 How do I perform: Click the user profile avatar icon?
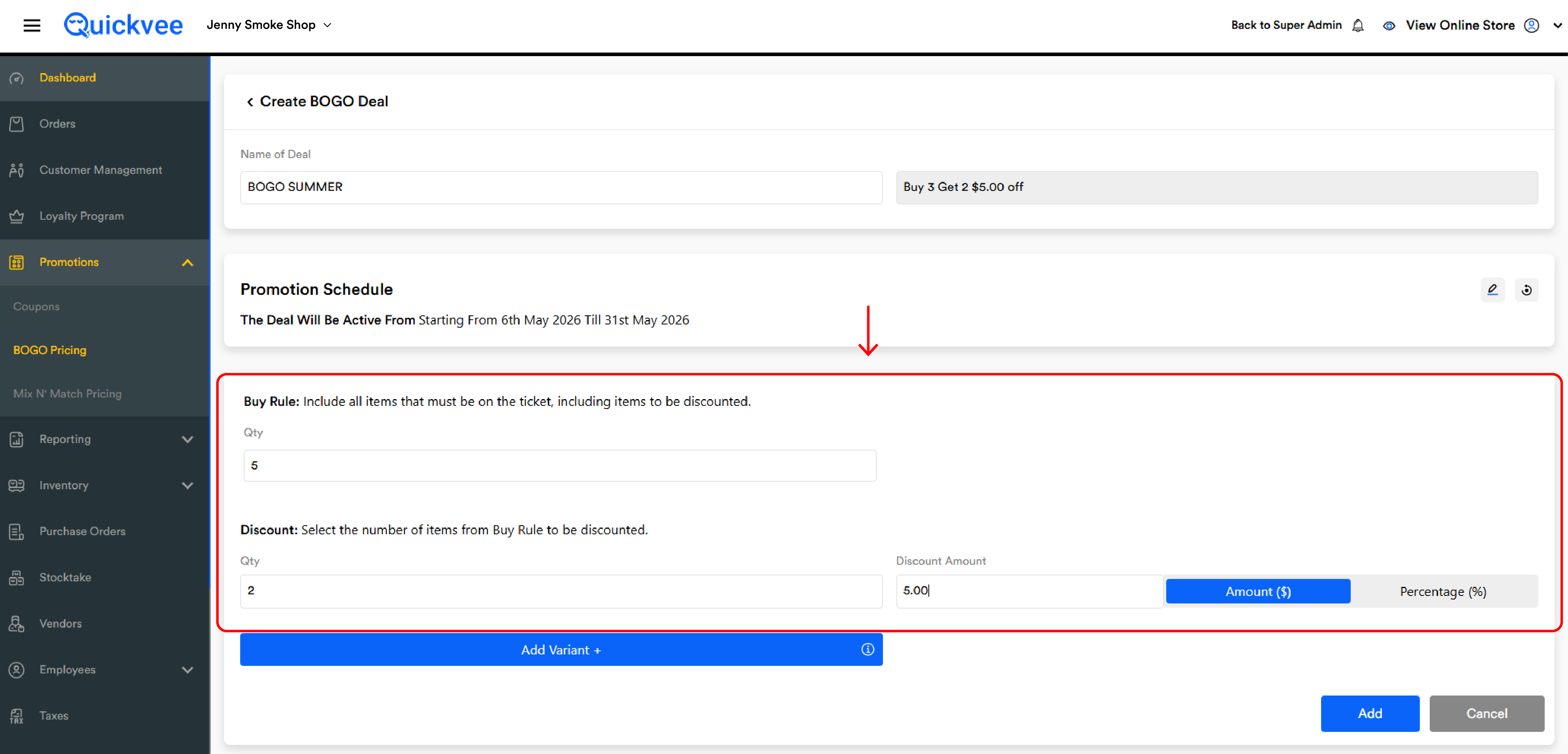[1532, 26]
